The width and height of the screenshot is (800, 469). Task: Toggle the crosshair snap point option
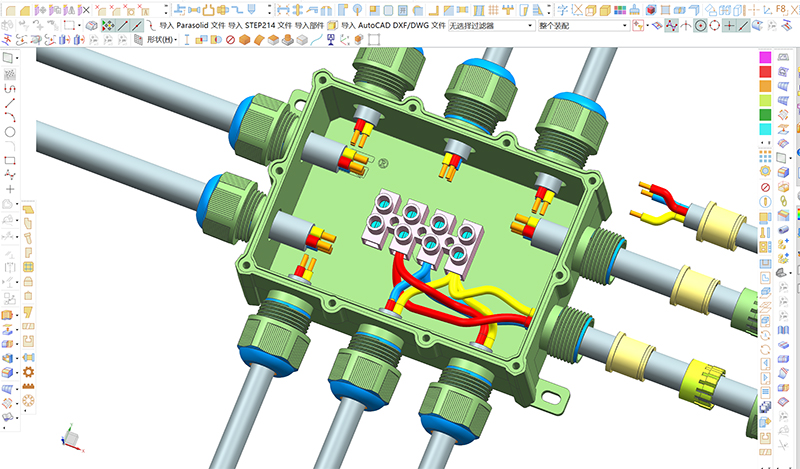730,25
